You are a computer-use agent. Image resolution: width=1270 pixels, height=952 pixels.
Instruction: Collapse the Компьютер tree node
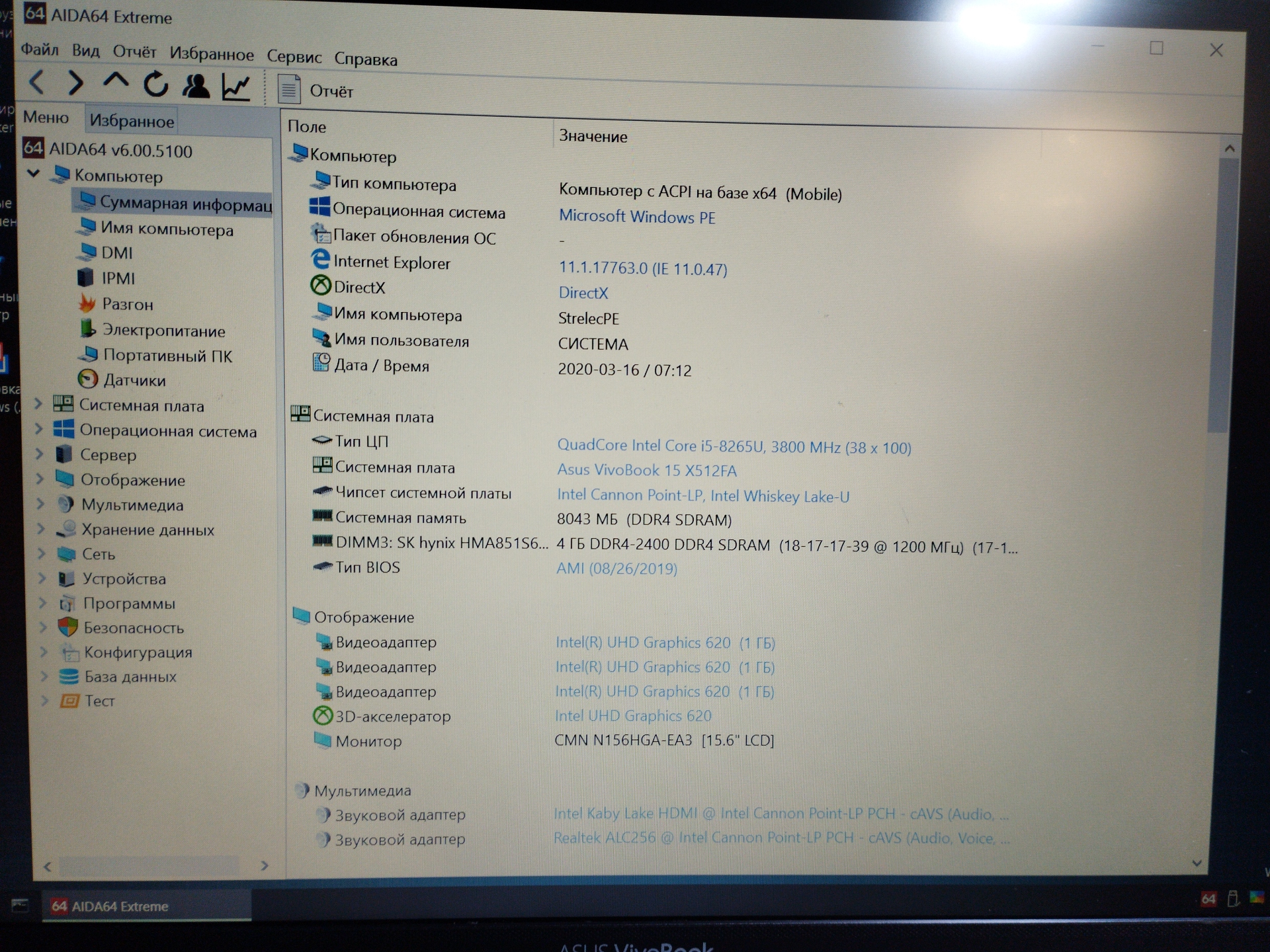pos(34,175)
